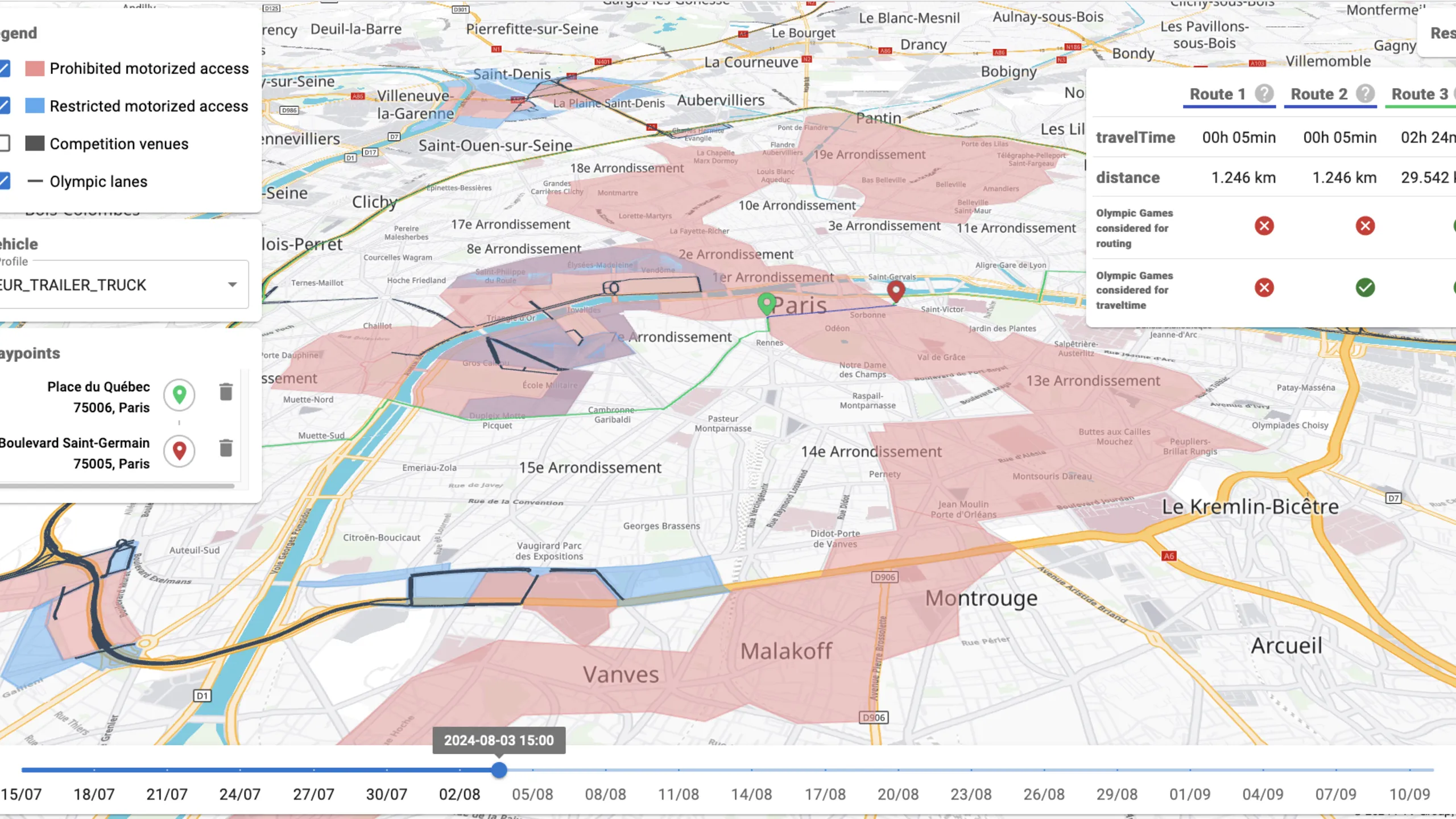Switch to the Route 2 tab
1456x819 pixels.
point(1318,94)
